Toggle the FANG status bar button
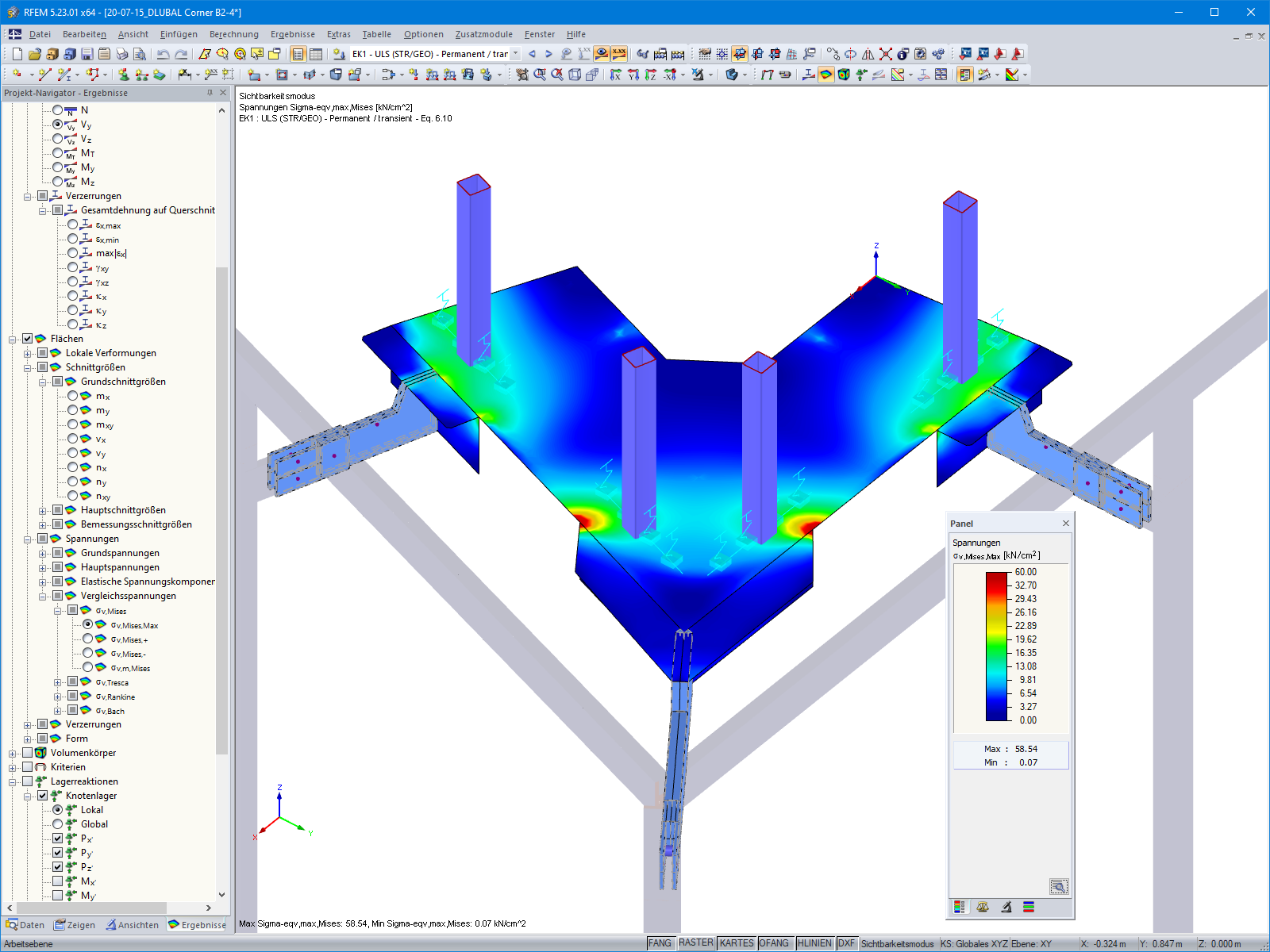The image size is (1270, 952). [x=660, y=943]
